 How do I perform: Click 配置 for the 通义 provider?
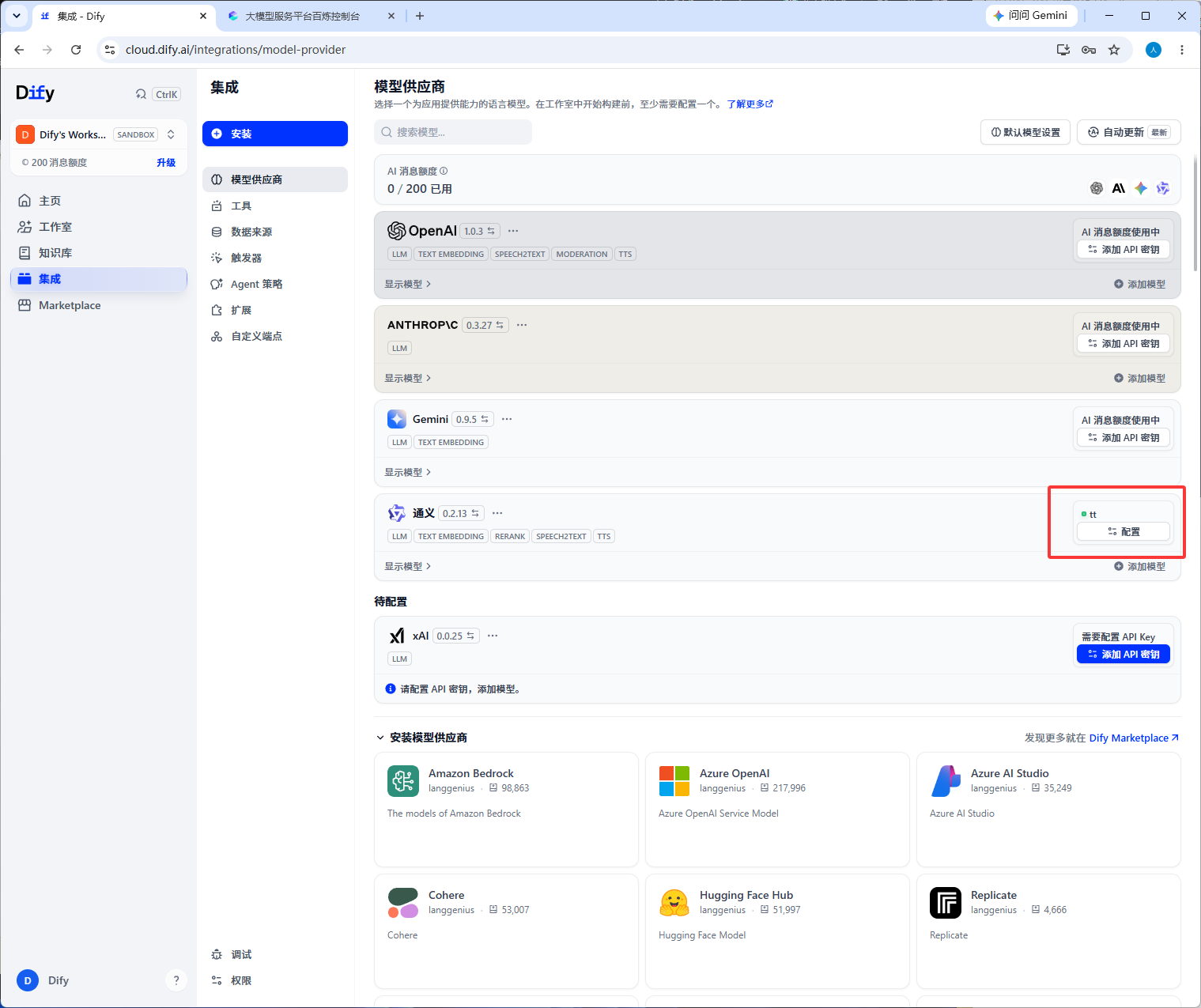(1124, 532)
